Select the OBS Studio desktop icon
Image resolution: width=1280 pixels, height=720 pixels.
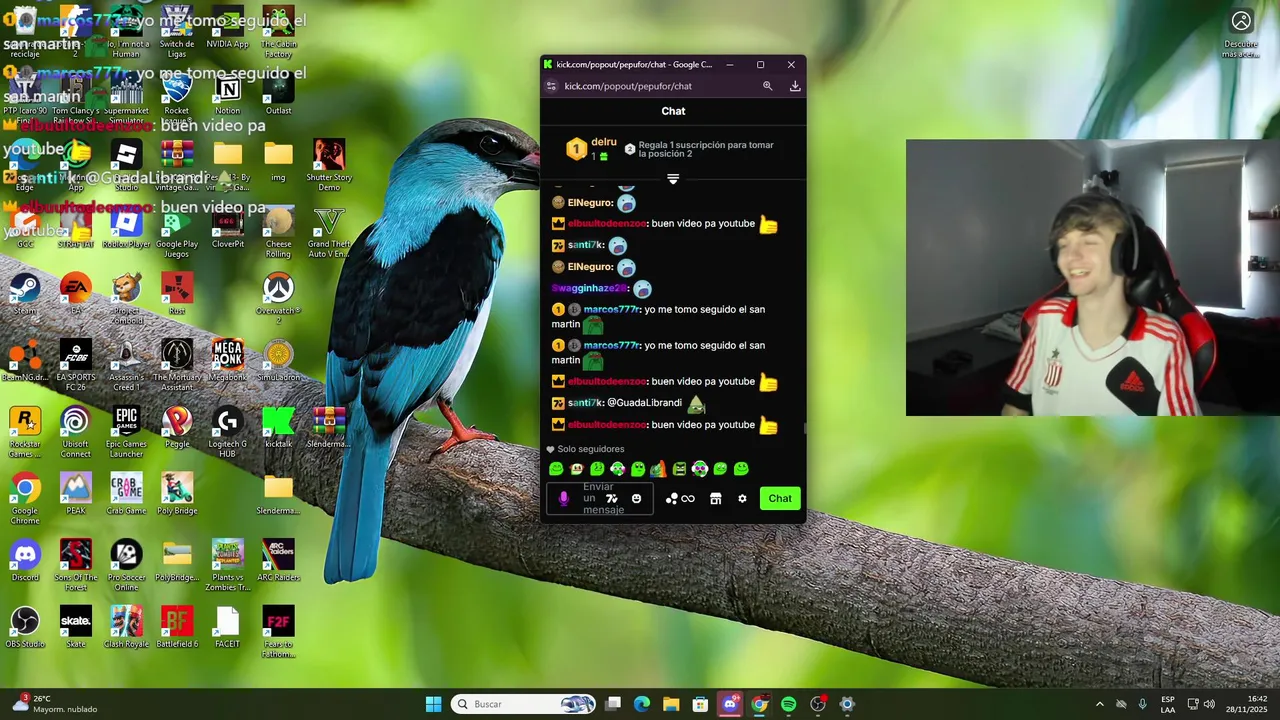[x=25, y=627]
